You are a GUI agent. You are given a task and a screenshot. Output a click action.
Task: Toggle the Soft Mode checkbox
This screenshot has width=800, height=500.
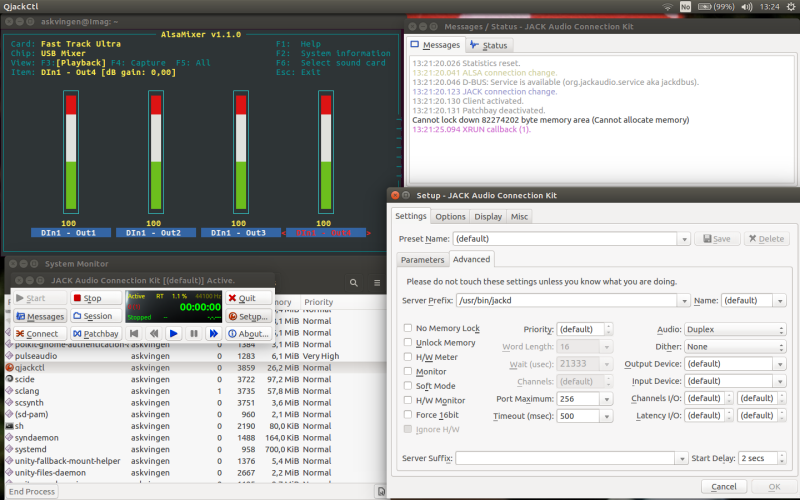pos(408,386)
